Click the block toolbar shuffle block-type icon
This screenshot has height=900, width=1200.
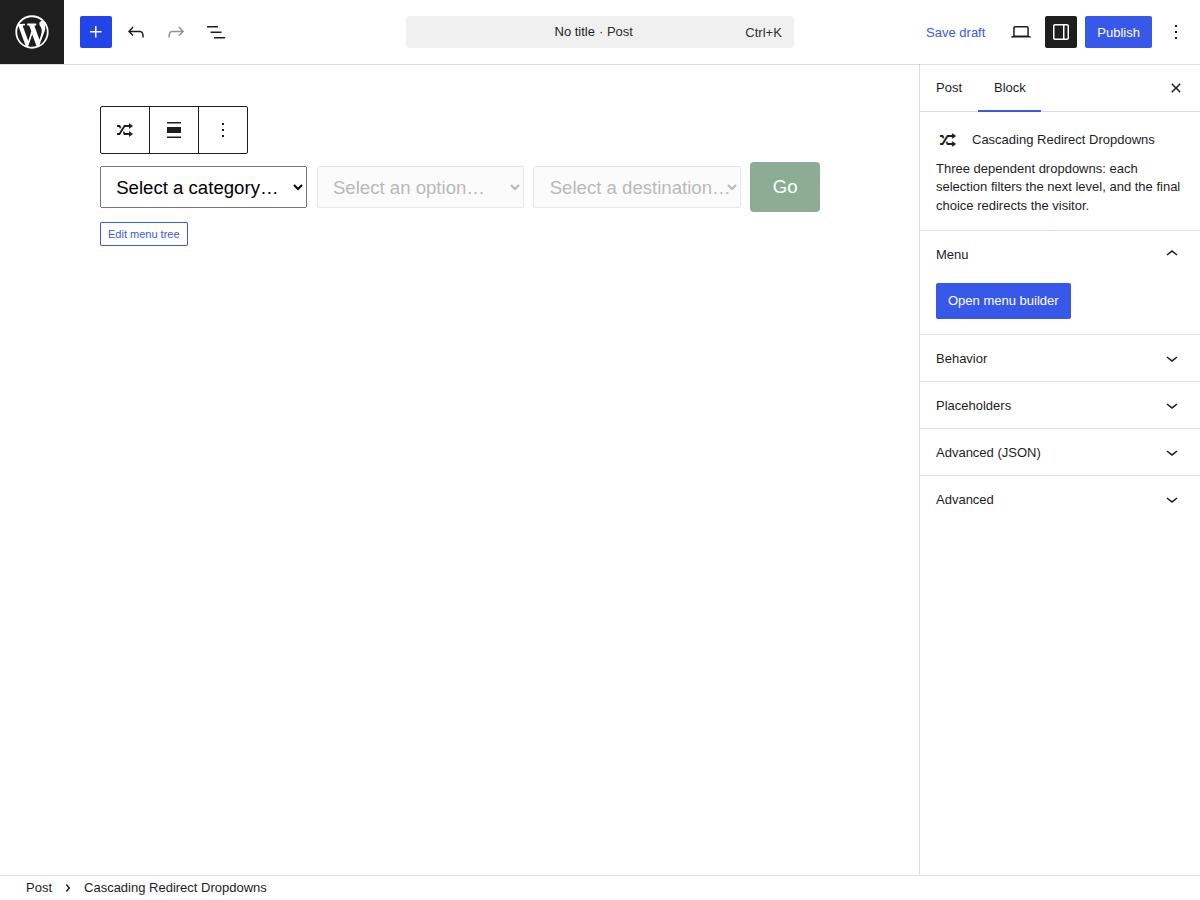(125, 130)
